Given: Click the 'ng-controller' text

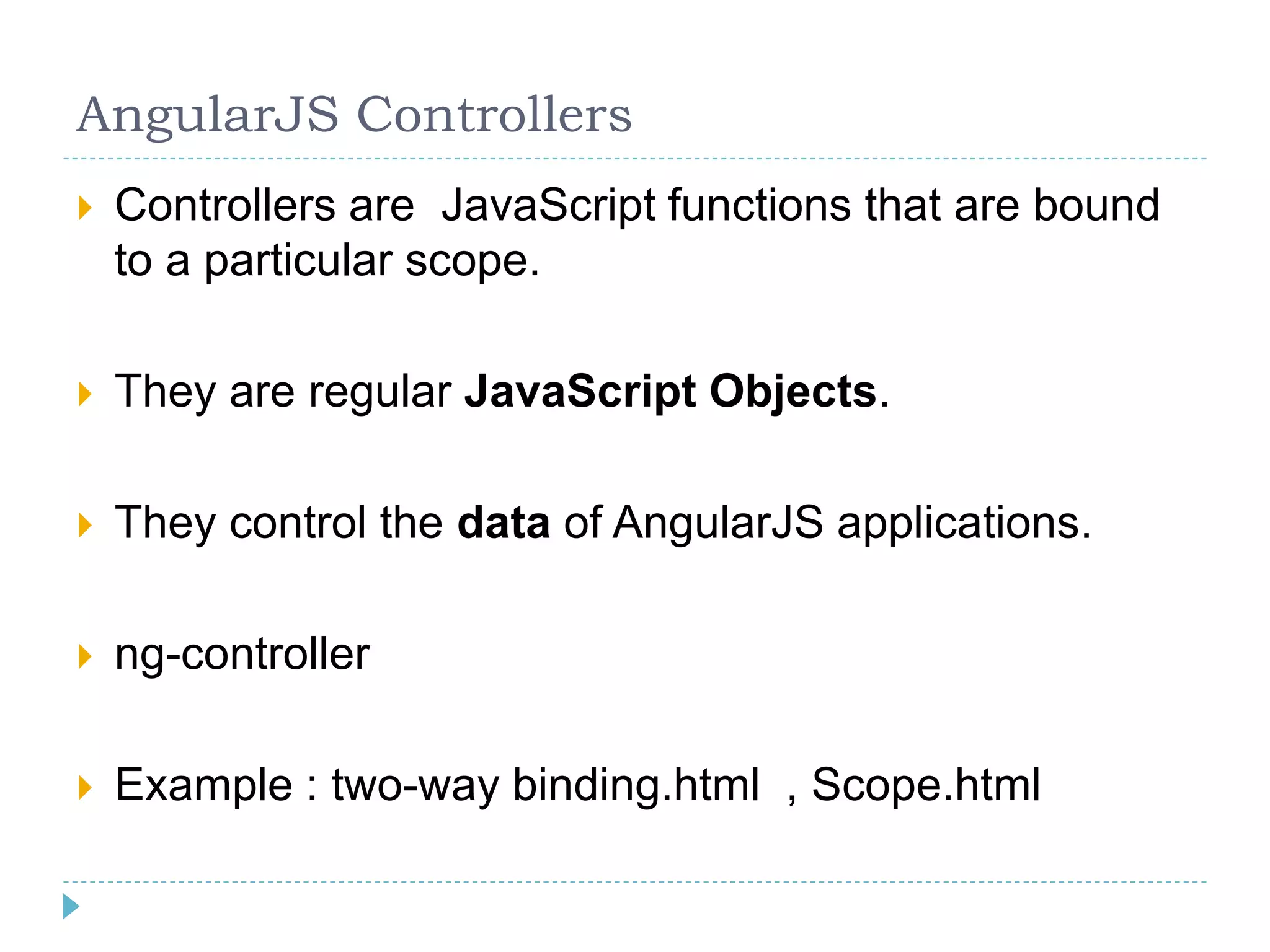Looking at the screenshot, I should 242,656.
